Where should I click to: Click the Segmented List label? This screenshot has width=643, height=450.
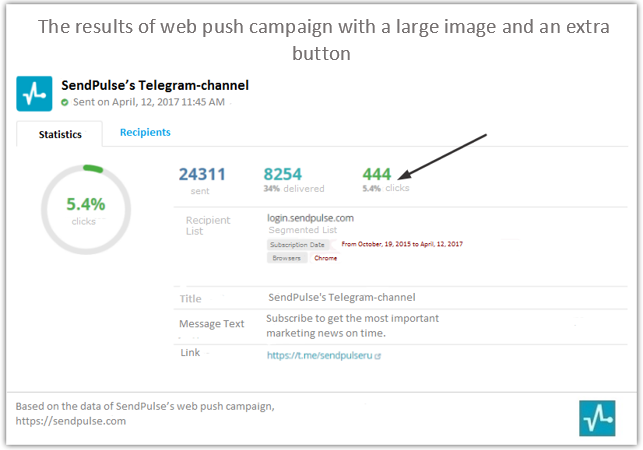point(303,230)
